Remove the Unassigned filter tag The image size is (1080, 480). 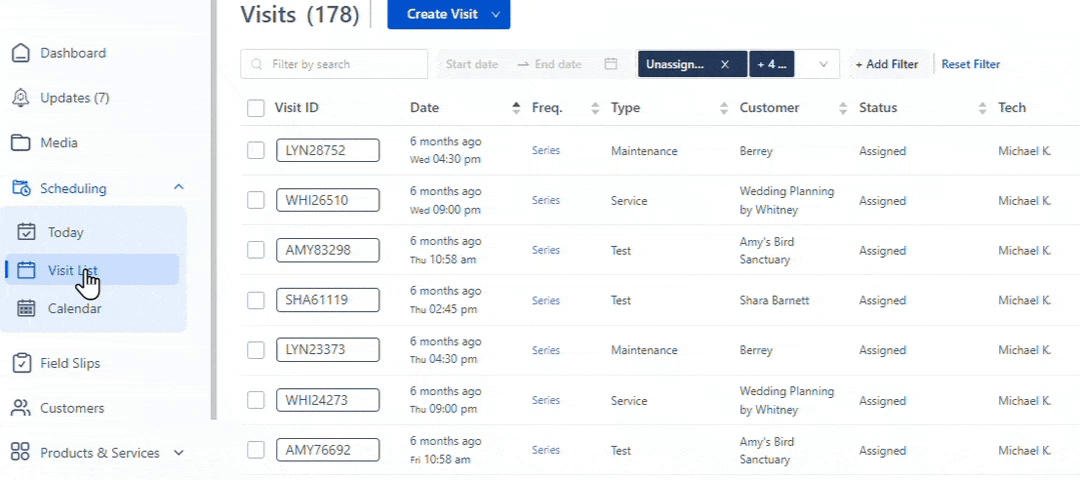click(725, 64)
